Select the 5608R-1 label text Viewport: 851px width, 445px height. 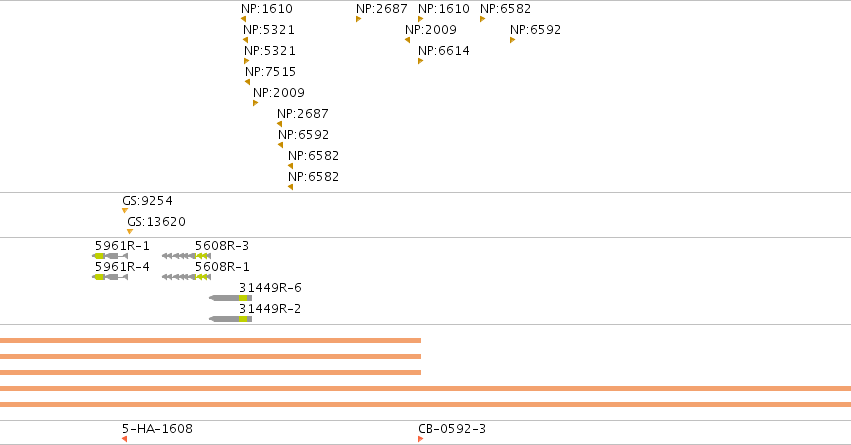[222, 267]
